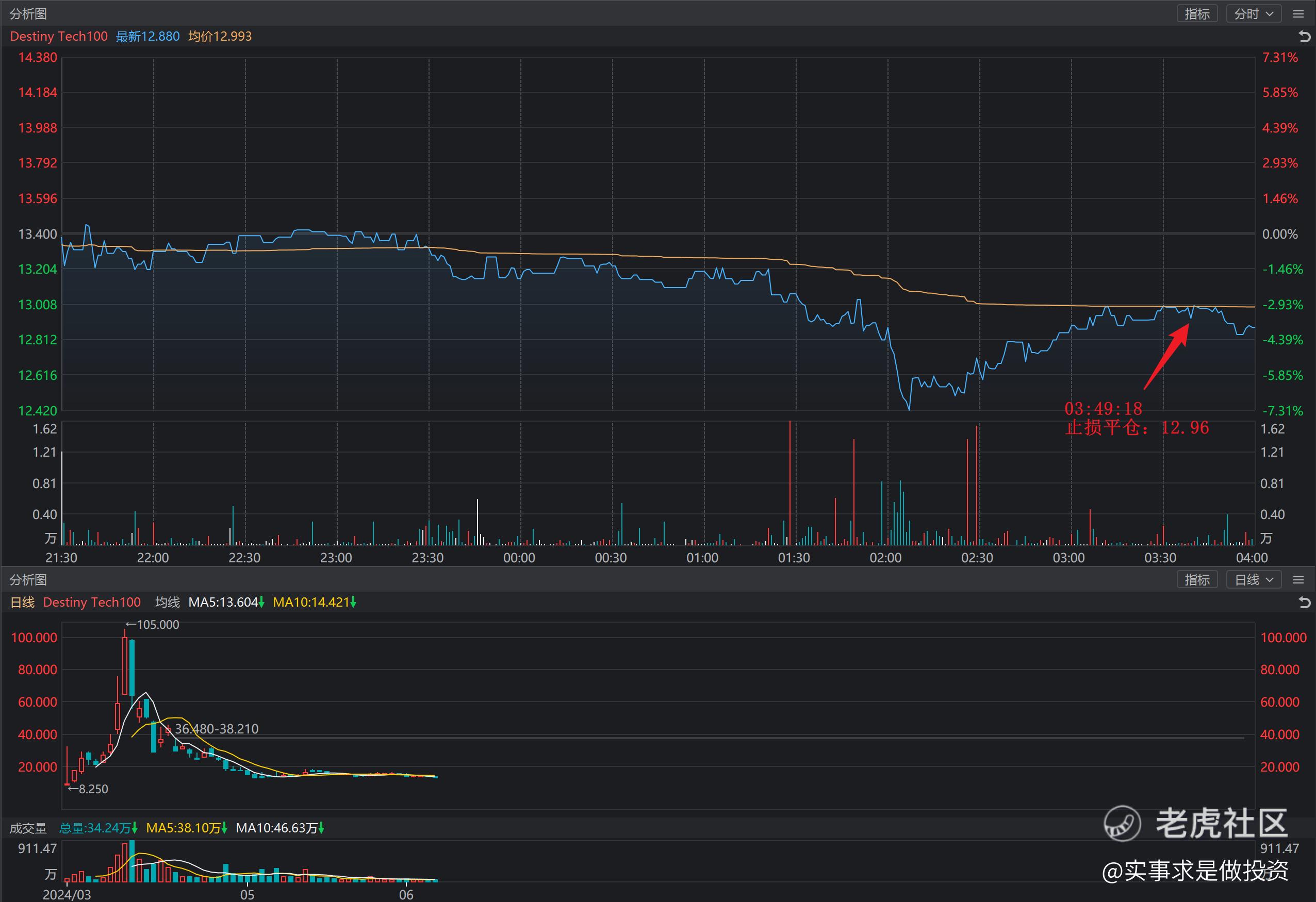Viewport: 1316px width, 902px height.
Task: Click the 13.400 price axis label
Action: (x=38, y=233)
